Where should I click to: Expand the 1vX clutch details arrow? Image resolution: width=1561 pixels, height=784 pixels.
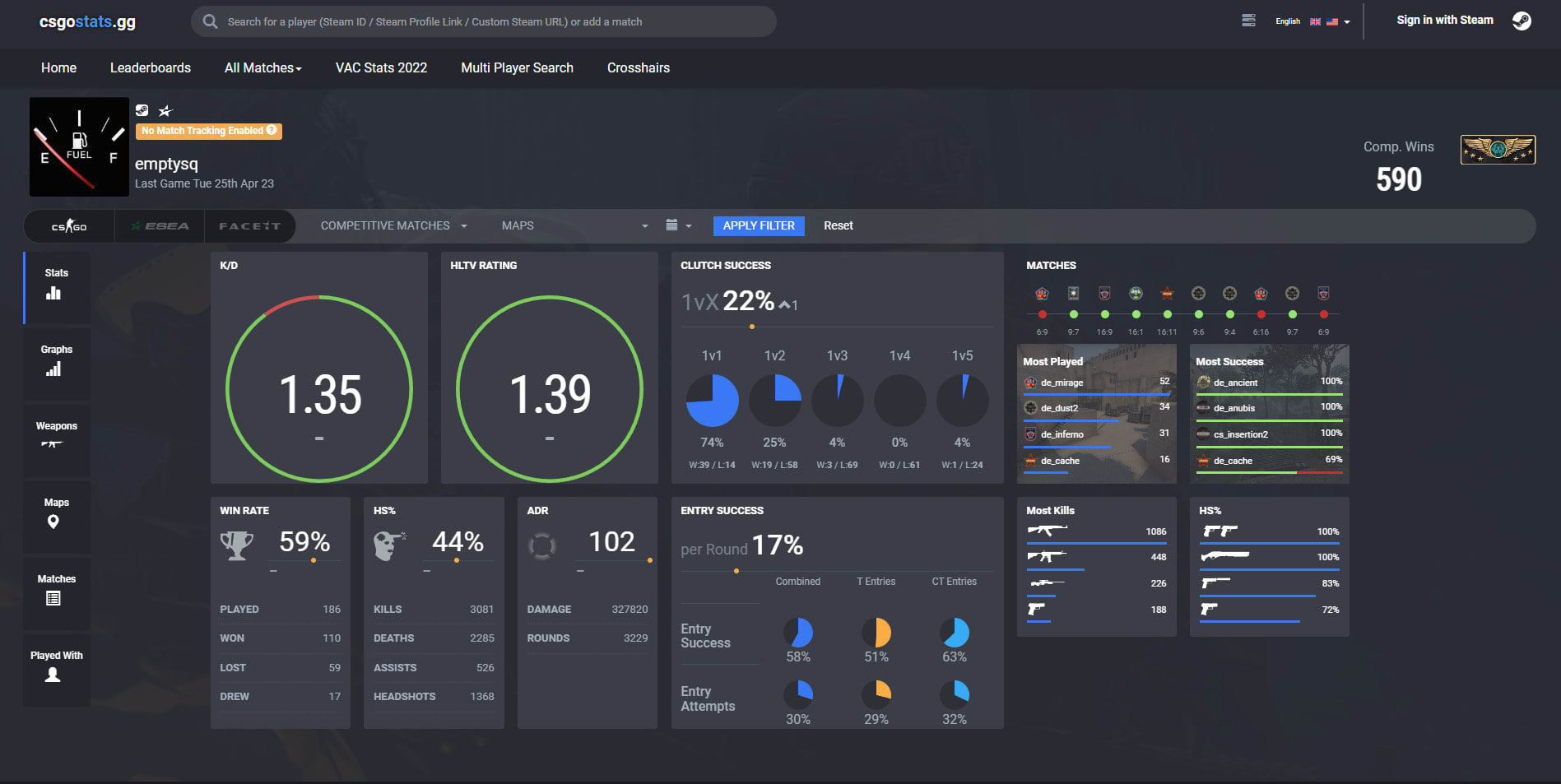(785, 305)
